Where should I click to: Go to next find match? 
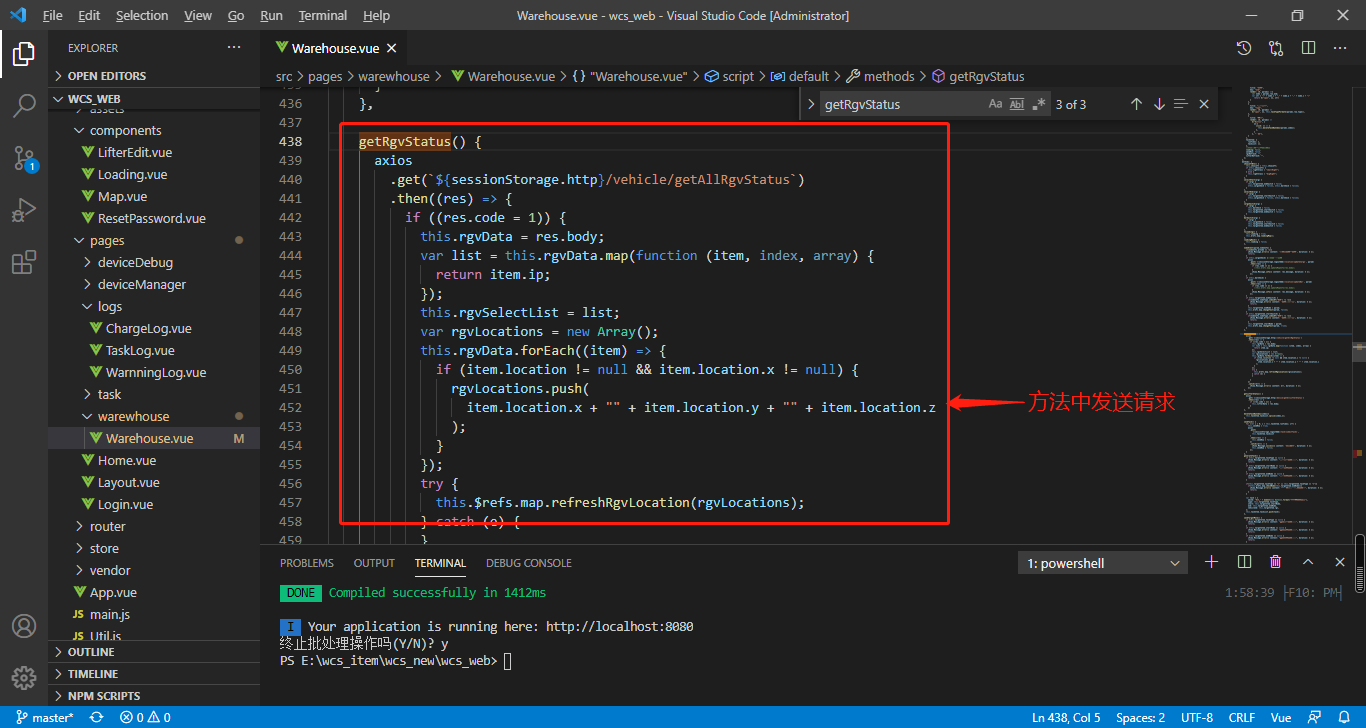1159,104
